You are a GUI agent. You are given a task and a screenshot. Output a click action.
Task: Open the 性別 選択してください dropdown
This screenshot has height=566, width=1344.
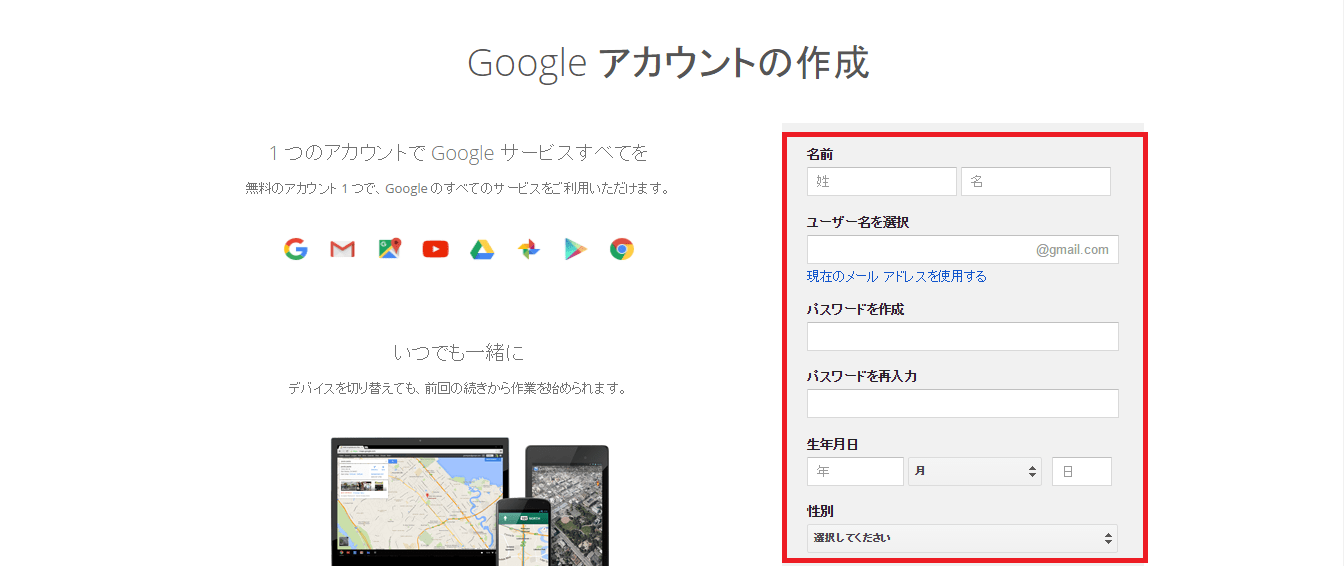963,538
